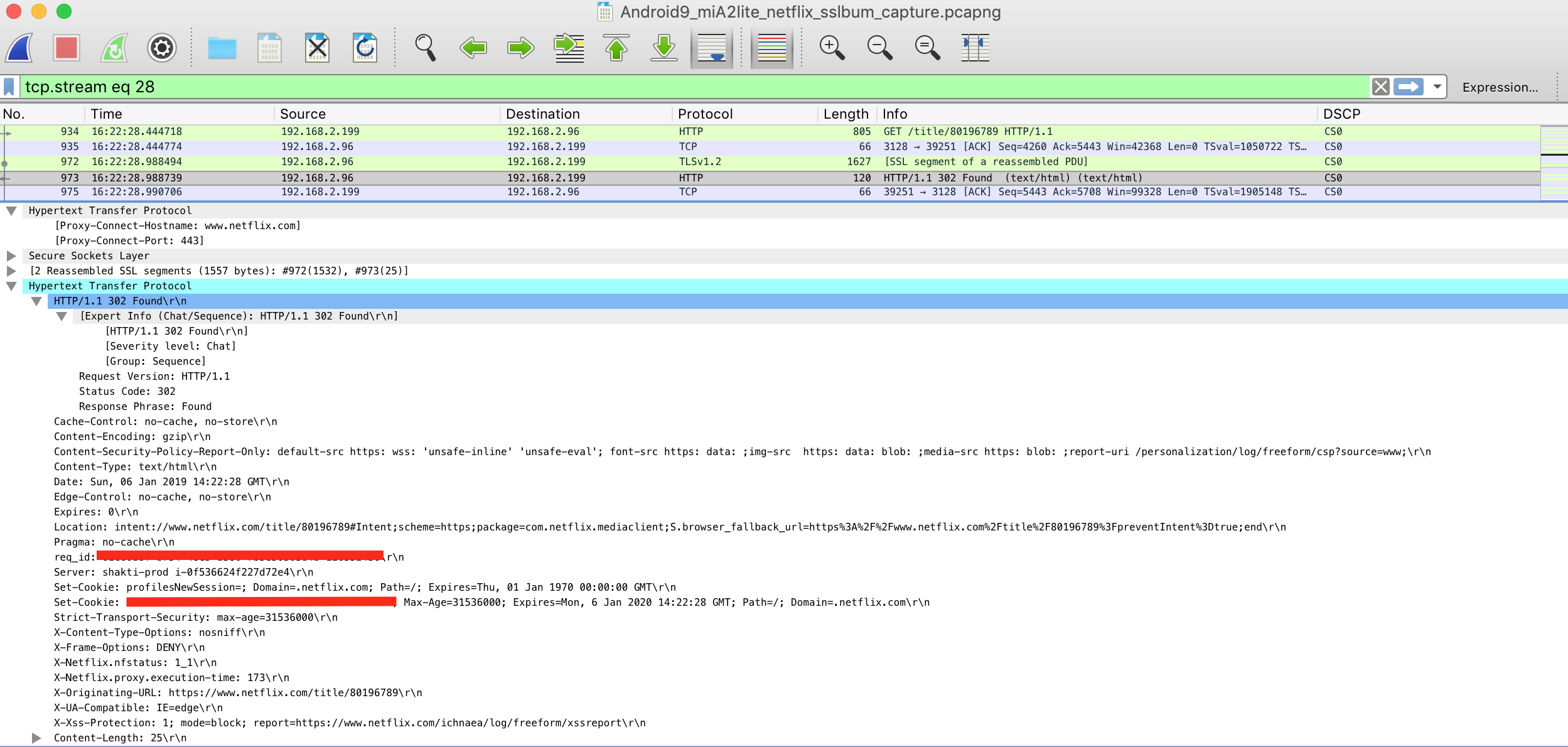Restart the current capture
The width and height of the screenshot is (1568, 747).
pos(114,48)
